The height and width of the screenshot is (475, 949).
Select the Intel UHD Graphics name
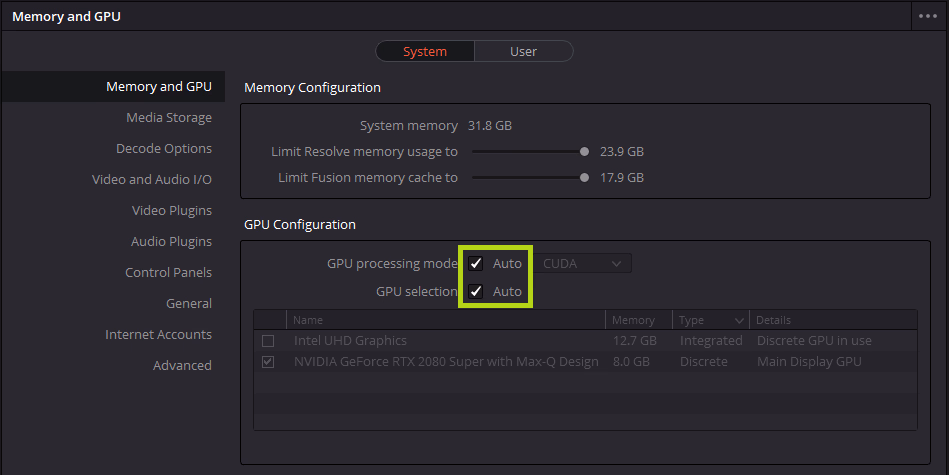(x=350, y=341)
